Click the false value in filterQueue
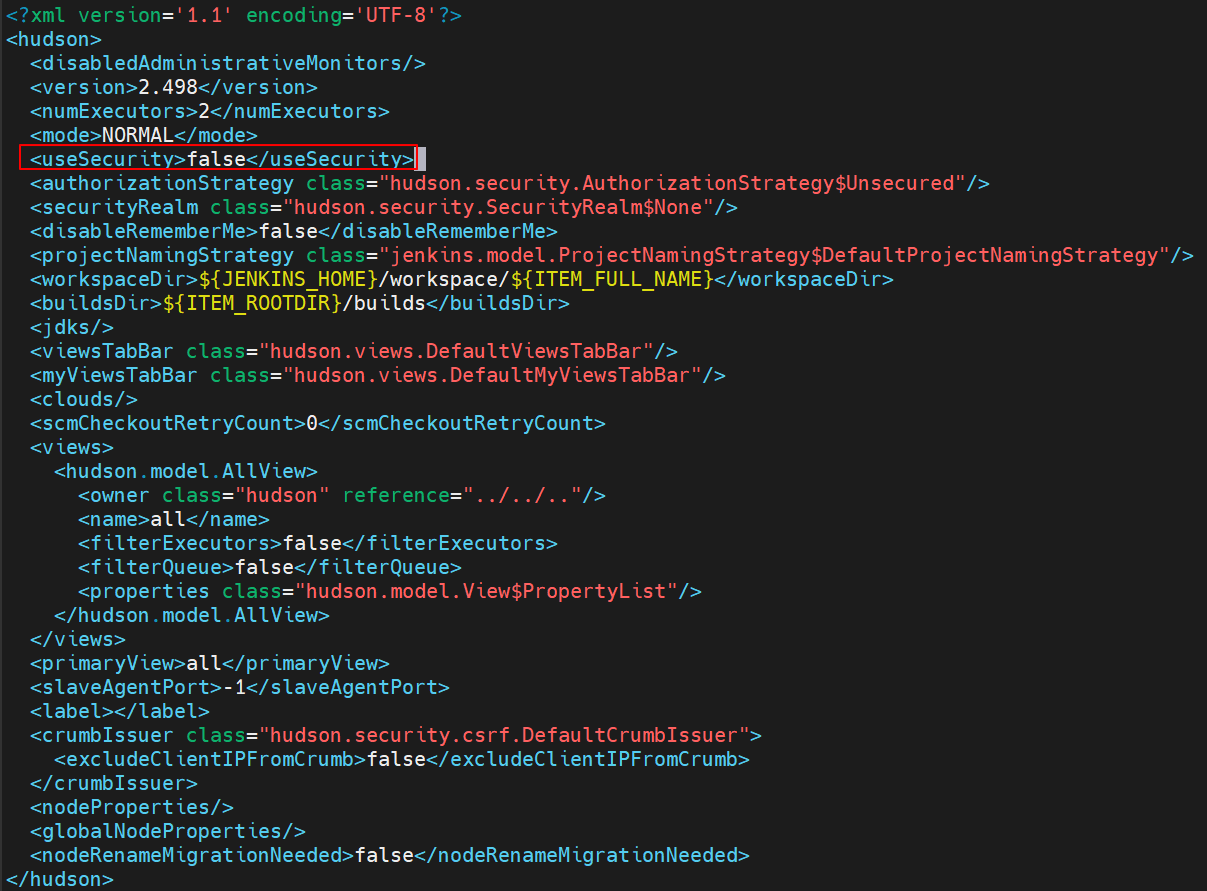Image resolution: width=1207 pixels, height=891 pixels. [x=264, y=567]
